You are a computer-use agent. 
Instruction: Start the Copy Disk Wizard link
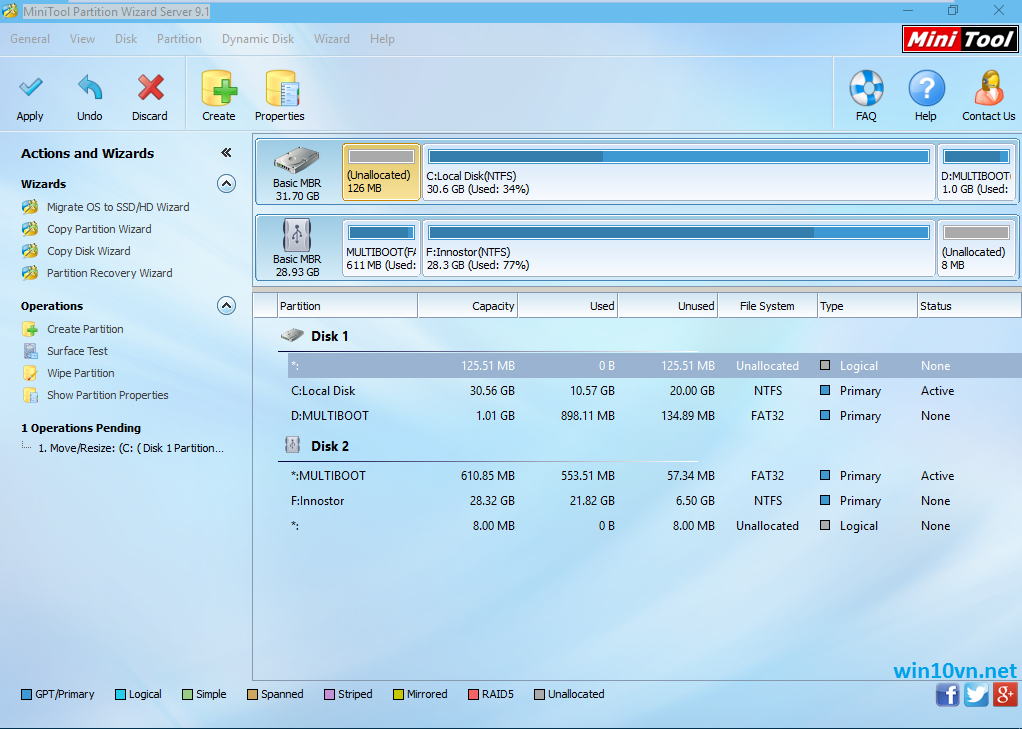(x=89, y=251)
